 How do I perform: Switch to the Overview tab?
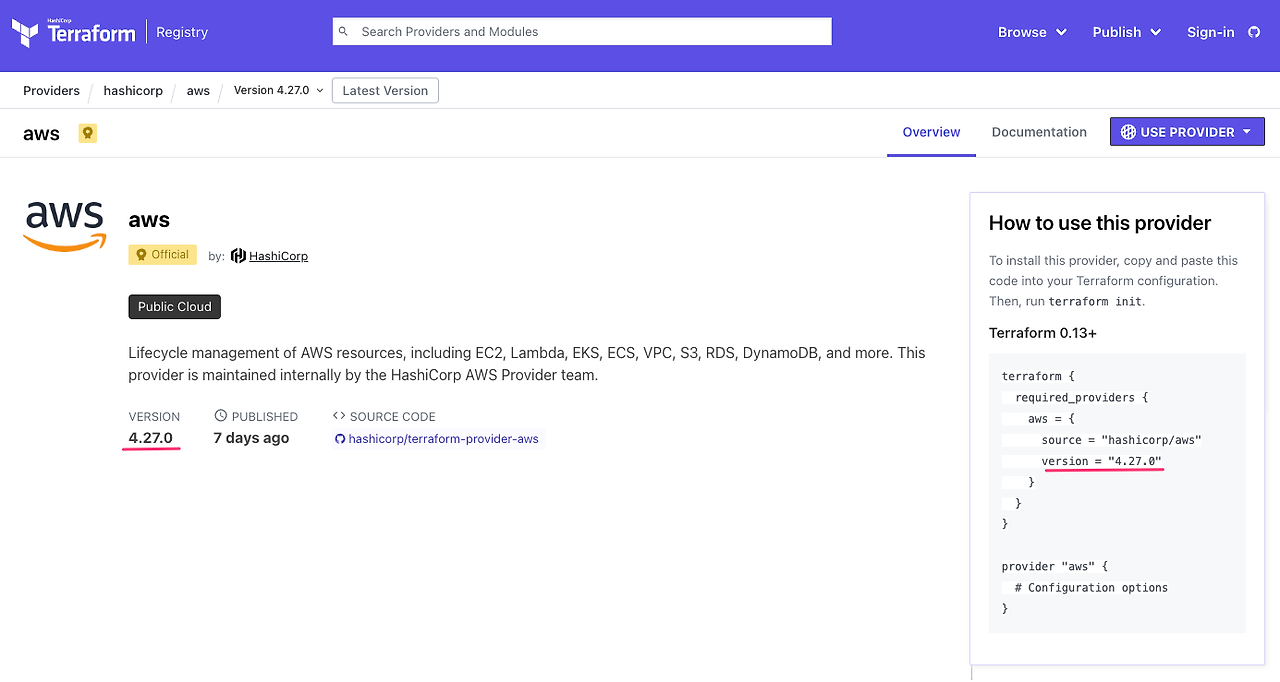pyautogui.click(x=931, y=132)
